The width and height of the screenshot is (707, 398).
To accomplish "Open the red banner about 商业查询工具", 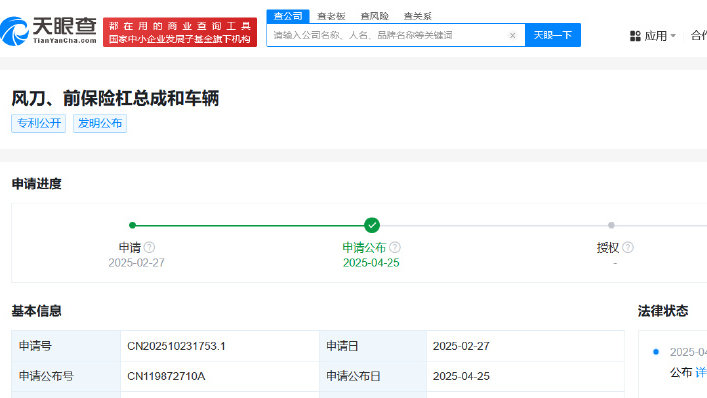I will [180, 32].
